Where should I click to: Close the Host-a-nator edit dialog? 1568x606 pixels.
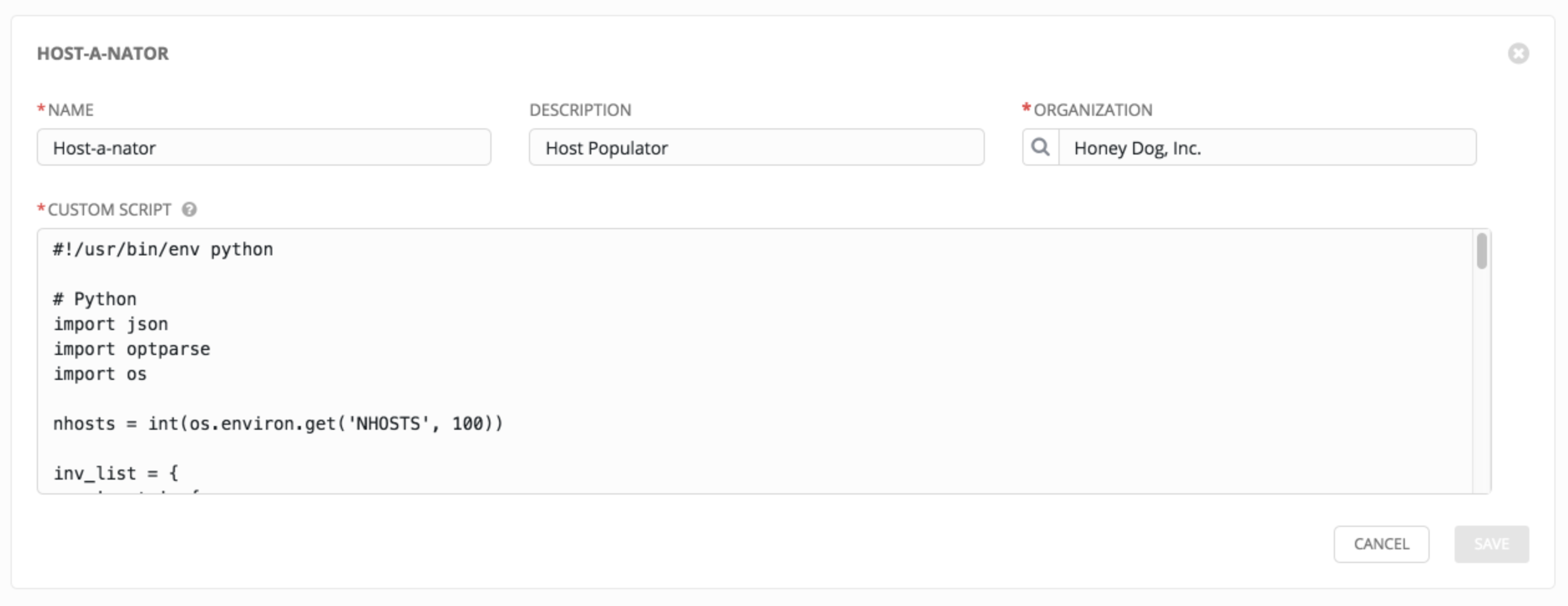point(1518,54)
